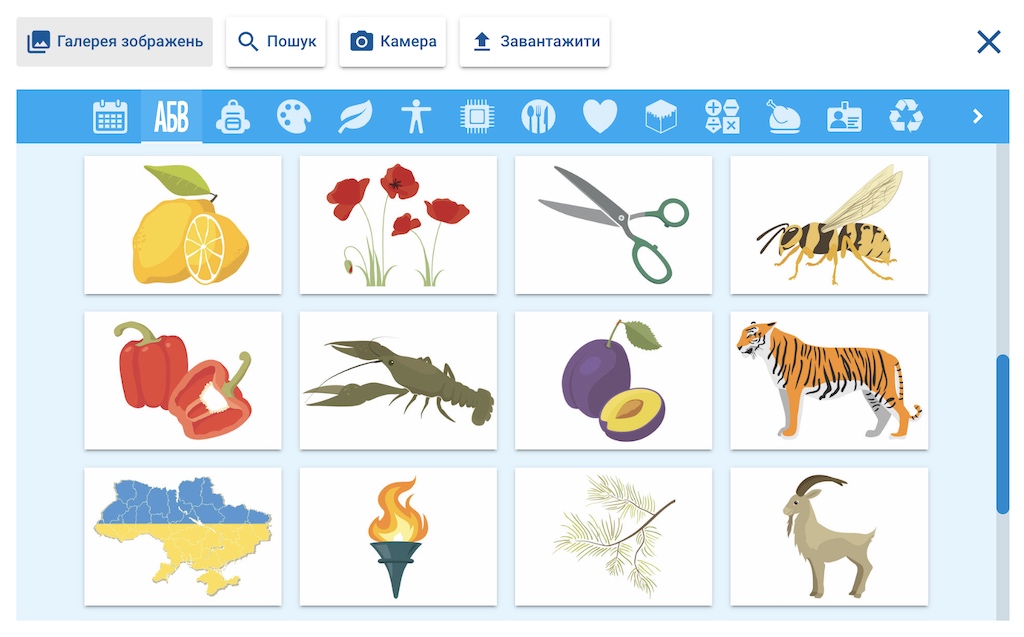Image resolution: width=1024 pixels, height=637 pixels.
Task: Click the gallery vertical scrollbar handle
Action: click(x=1002, y=434)
